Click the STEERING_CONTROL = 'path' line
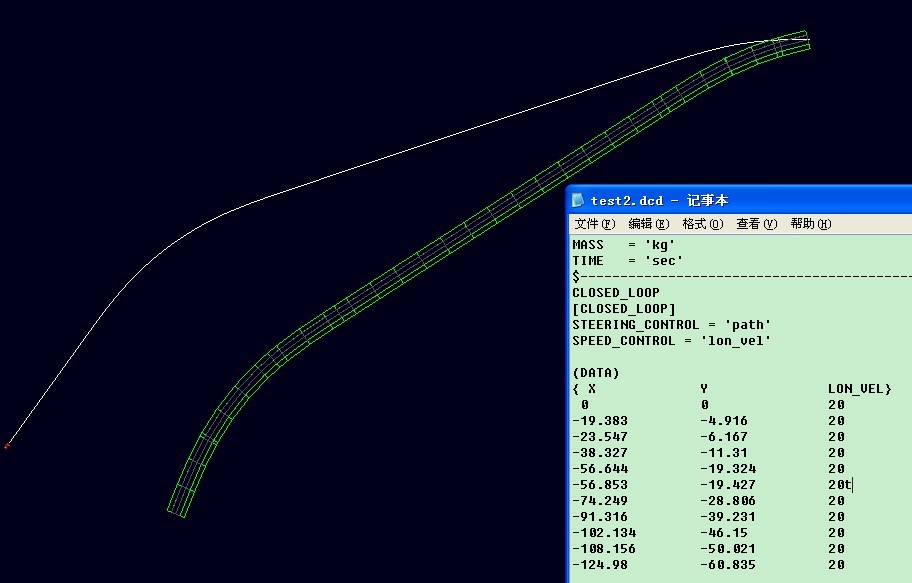912x583 pixels. [x=671, y=325]
